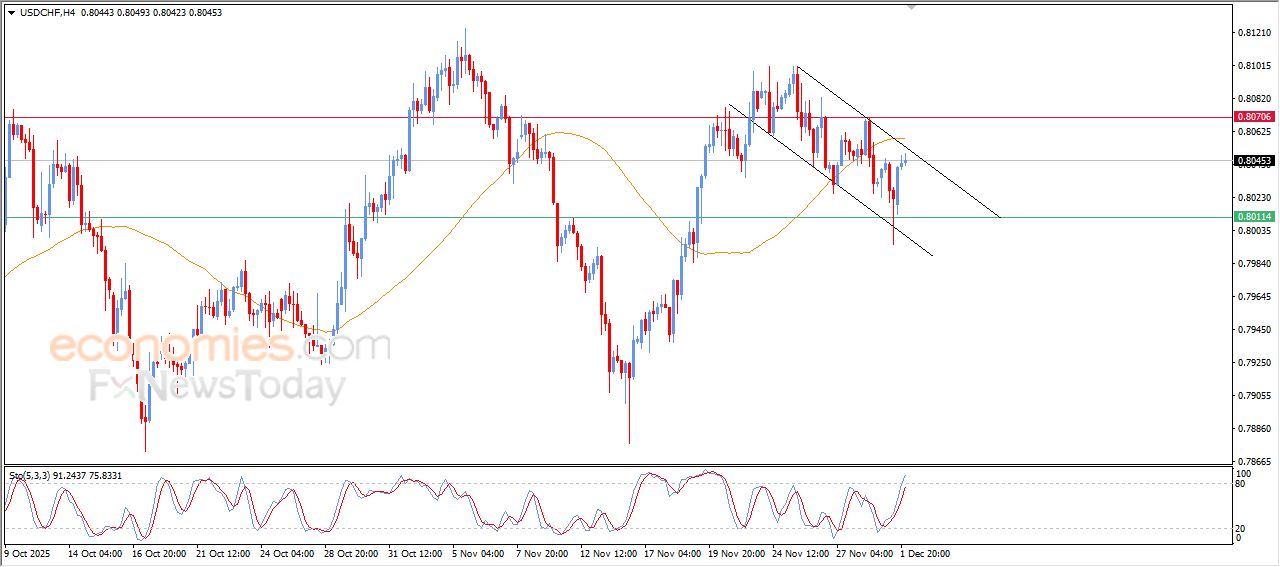Click the 1 Dec 20:00 date label
Viewport: 1280px width, 567px height.
tap(925, 552)
